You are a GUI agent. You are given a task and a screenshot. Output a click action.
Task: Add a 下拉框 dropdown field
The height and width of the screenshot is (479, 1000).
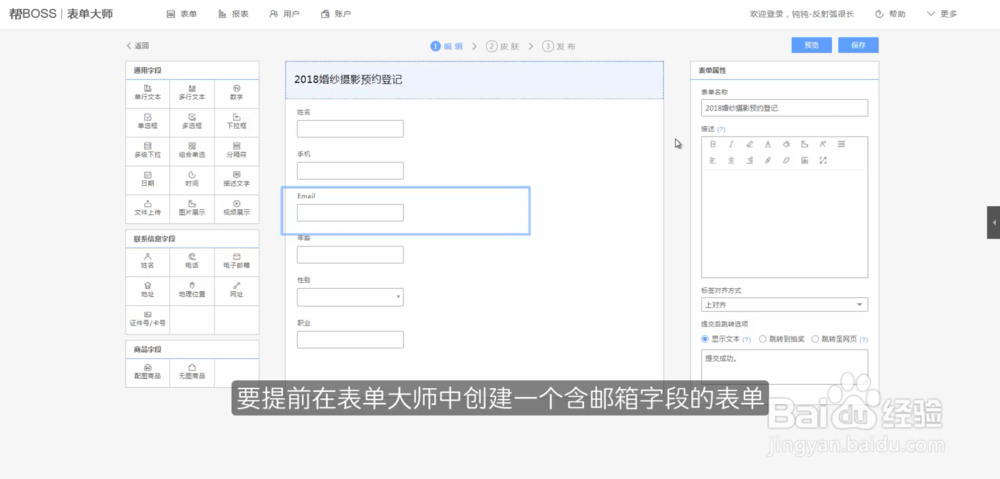click(237, 122)
